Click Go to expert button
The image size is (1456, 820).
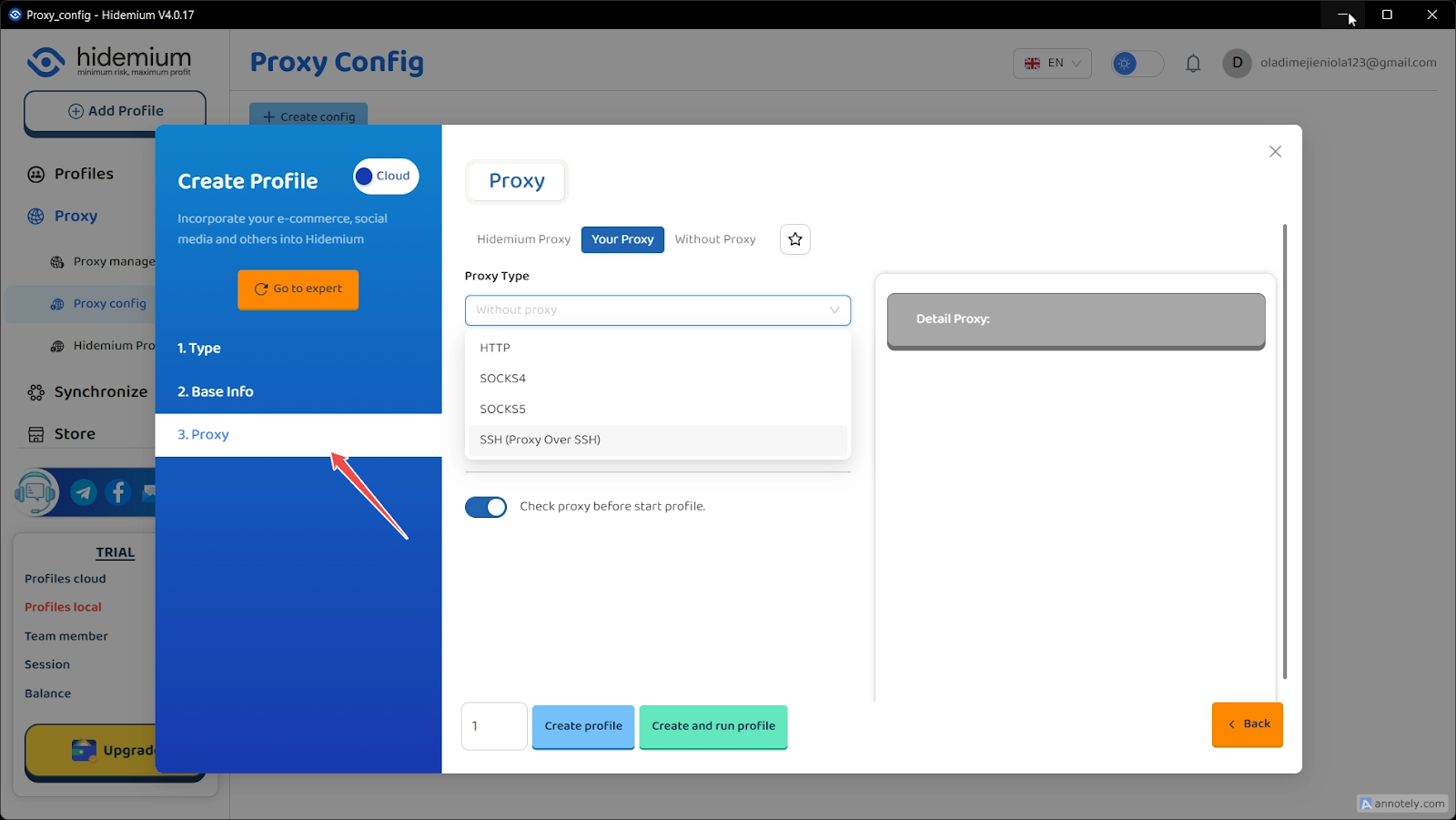tap(298, 289)
